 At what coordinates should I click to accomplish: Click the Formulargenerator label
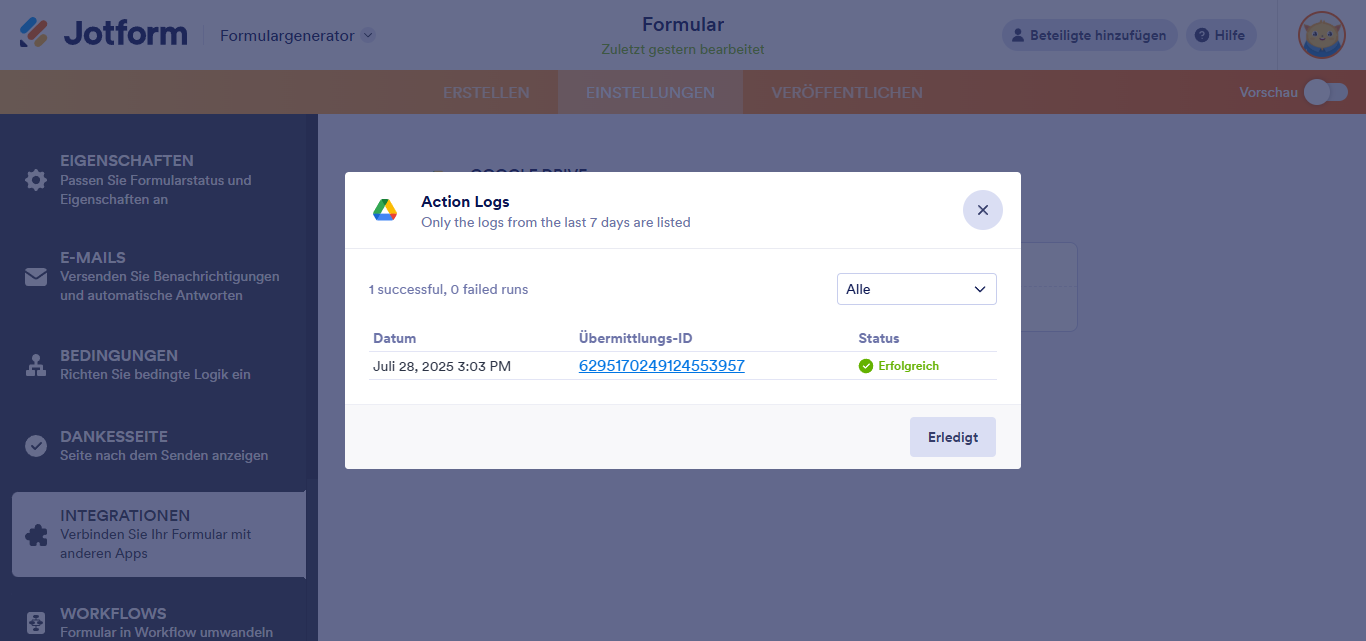point(287,35)
